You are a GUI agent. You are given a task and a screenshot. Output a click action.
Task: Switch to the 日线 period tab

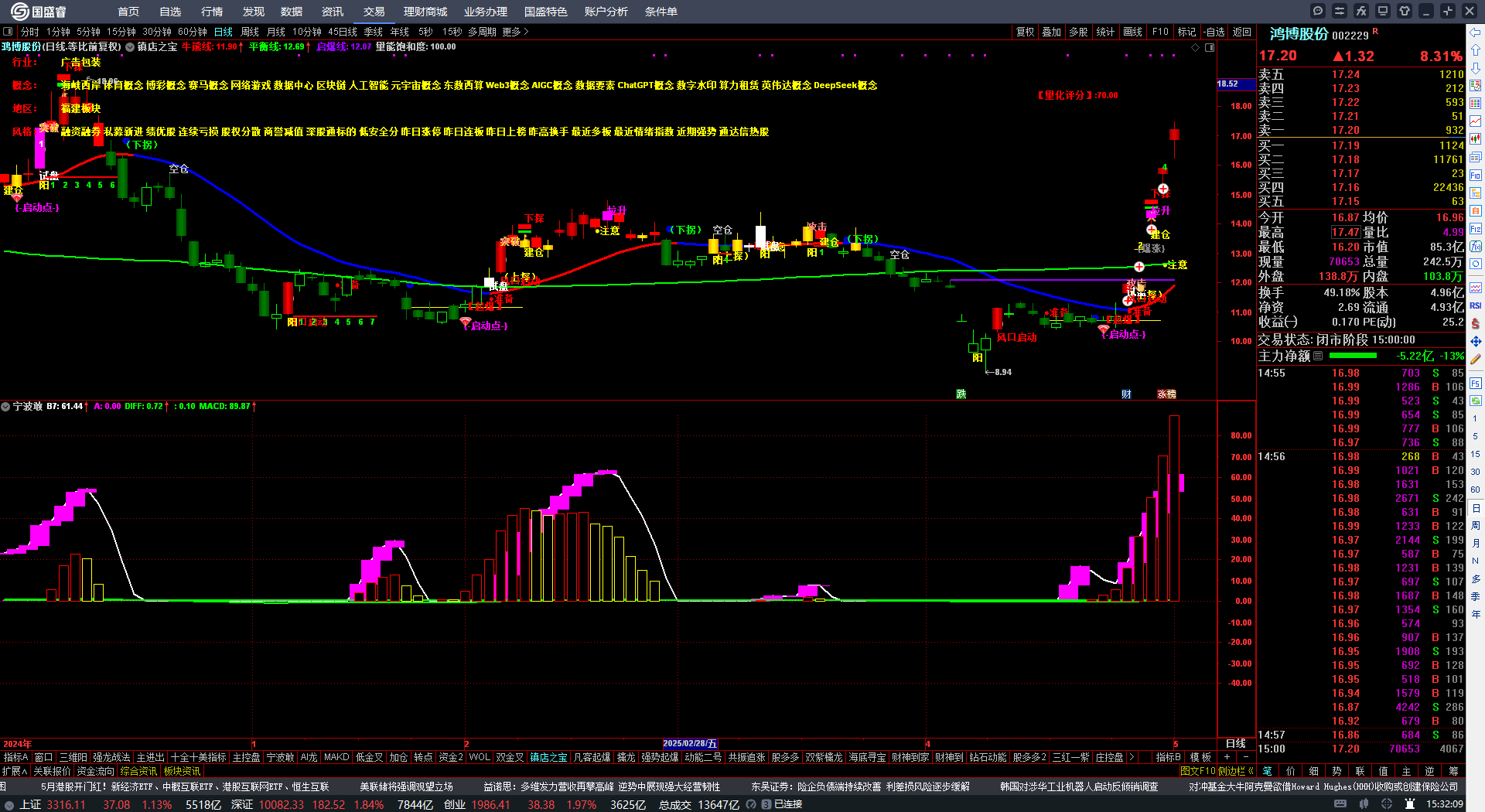coord(224,32)
